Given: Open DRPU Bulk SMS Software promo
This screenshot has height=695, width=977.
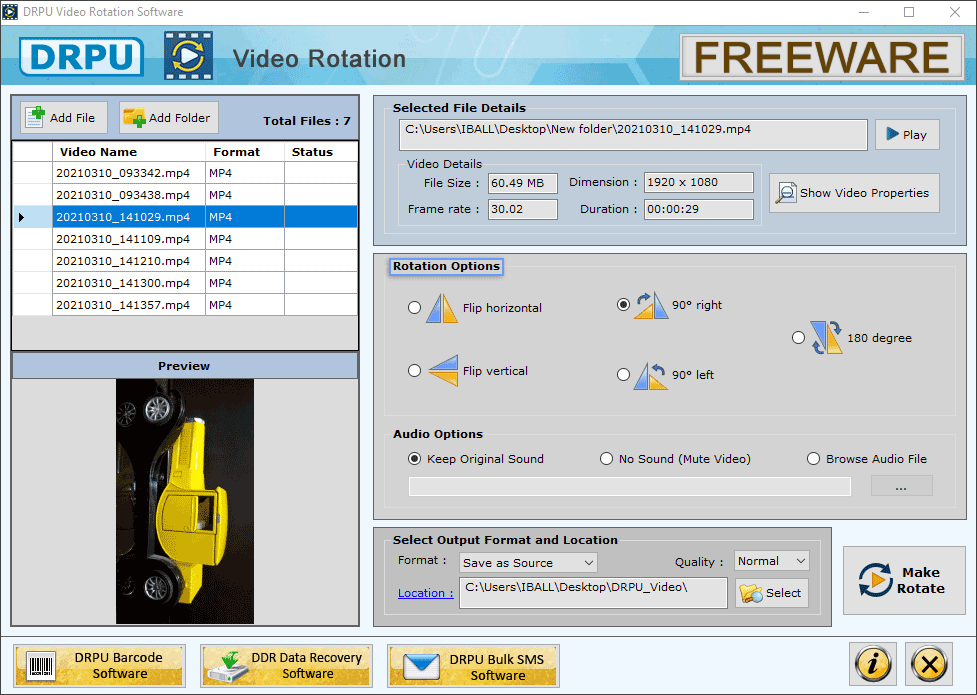Looking at the screenshot, I should [474, 666].
